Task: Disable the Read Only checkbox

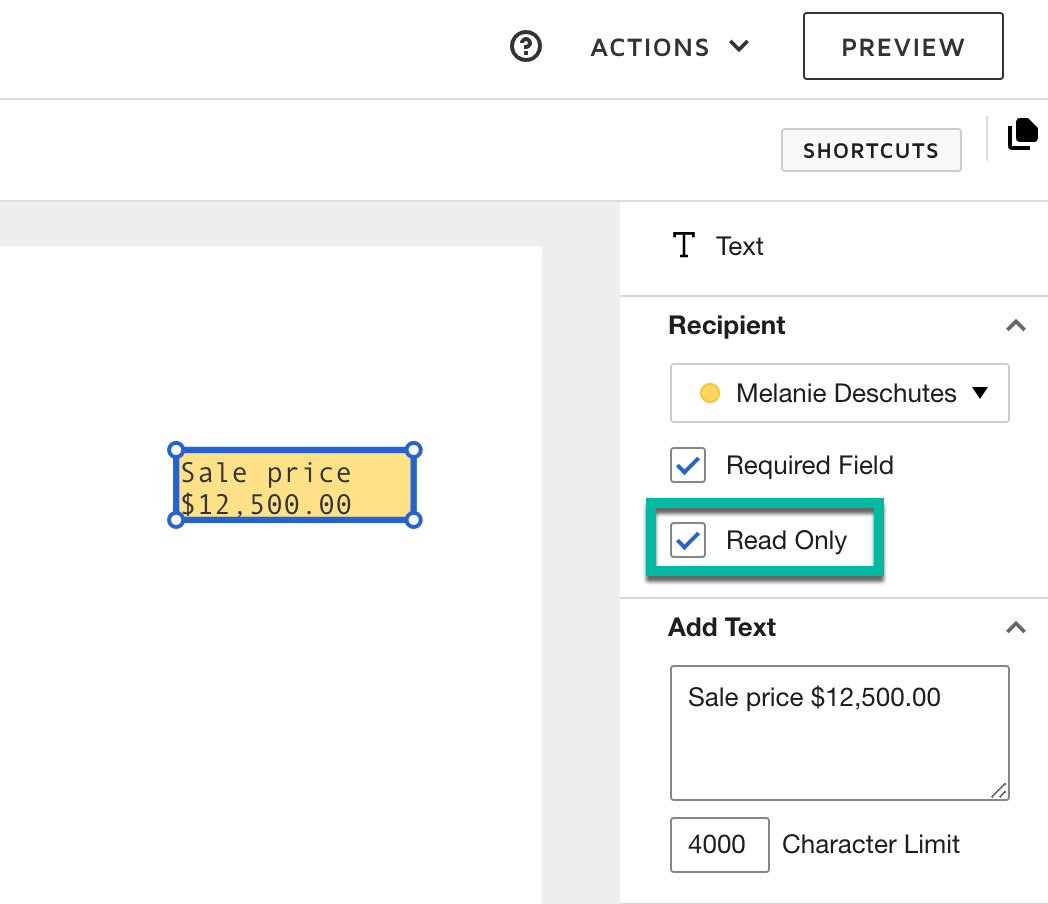Action: (x=688, y=540)
